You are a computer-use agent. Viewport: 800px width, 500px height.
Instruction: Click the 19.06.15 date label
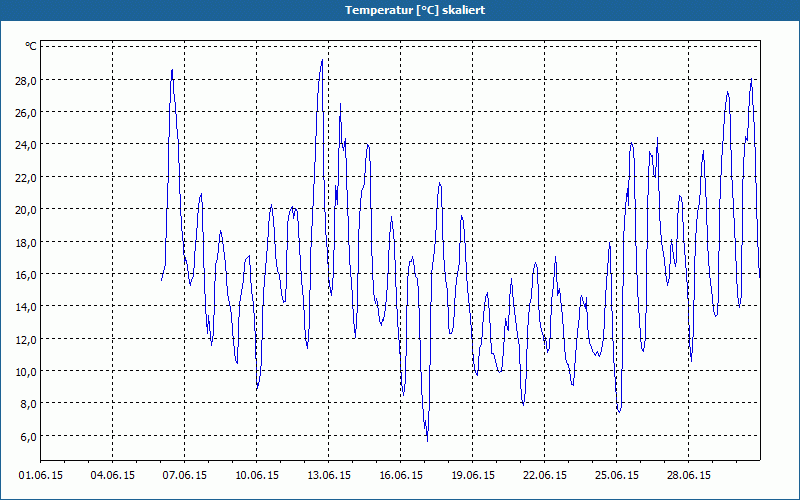pyautogui.click(x=472, y=476)
